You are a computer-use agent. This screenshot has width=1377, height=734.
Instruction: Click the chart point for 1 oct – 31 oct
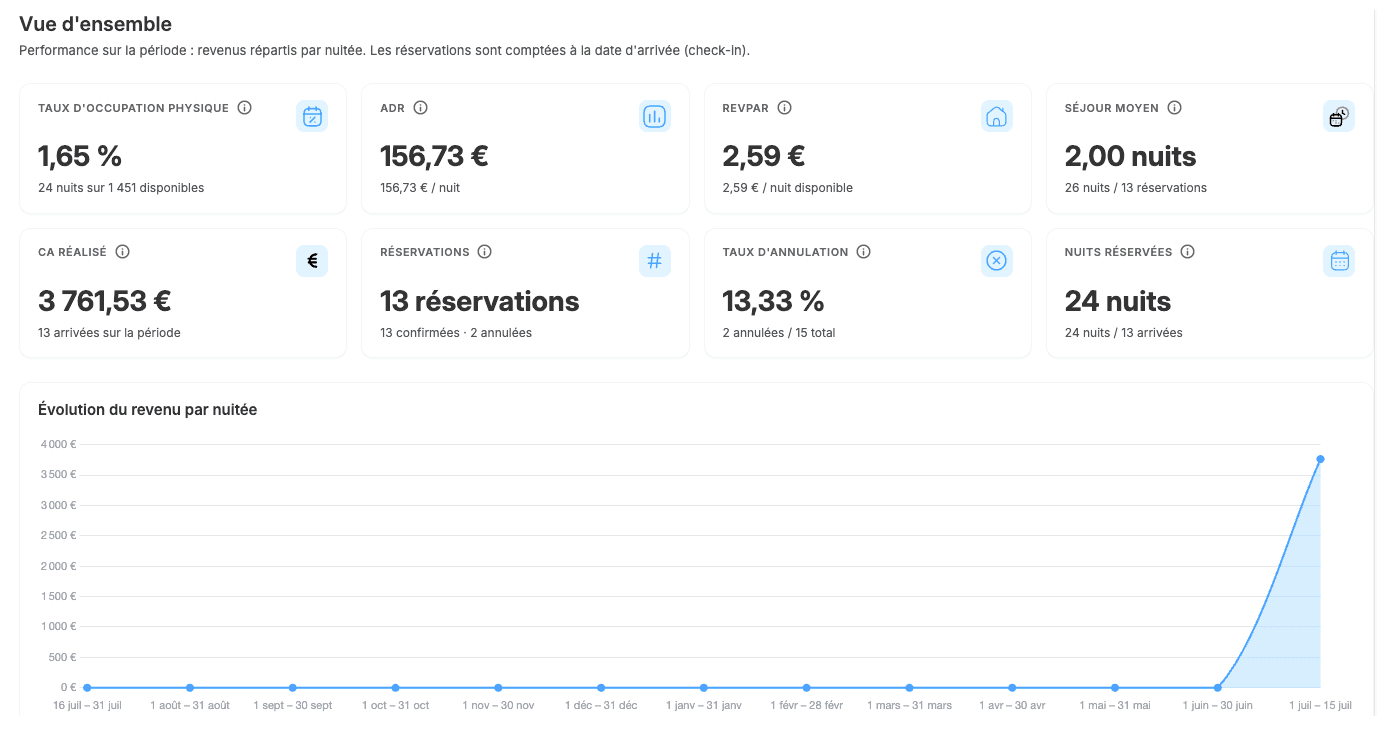click(x=396, y=688)
